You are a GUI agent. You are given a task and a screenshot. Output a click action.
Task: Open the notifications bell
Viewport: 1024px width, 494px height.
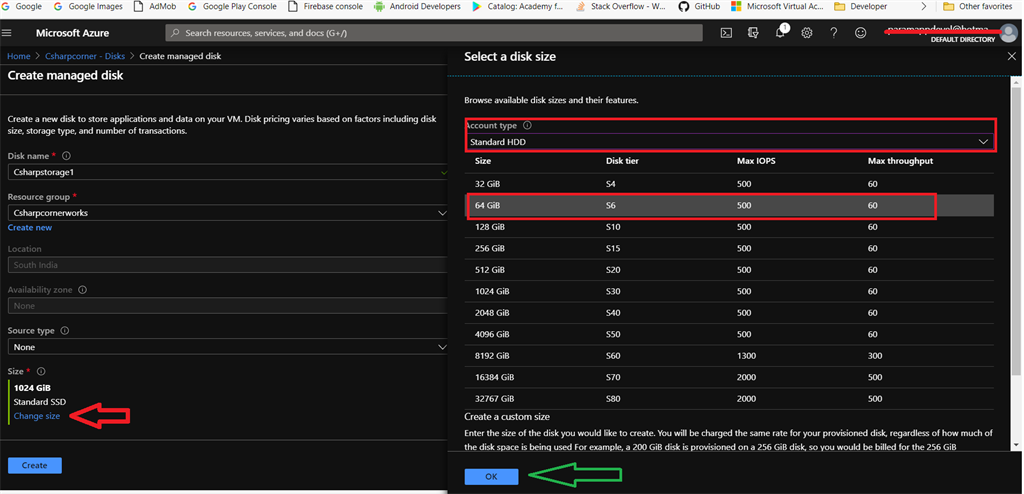780,33
